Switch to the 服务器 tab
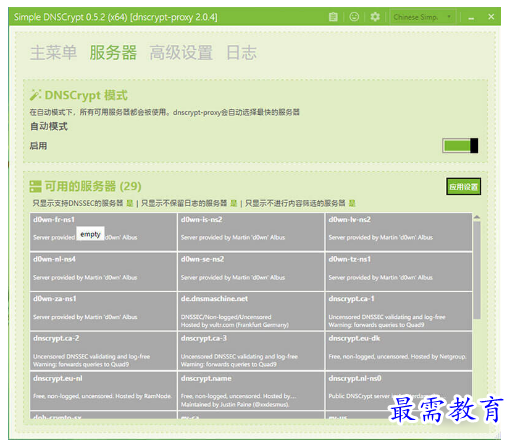The image size is (512, 441). click(x=113, y=53)
